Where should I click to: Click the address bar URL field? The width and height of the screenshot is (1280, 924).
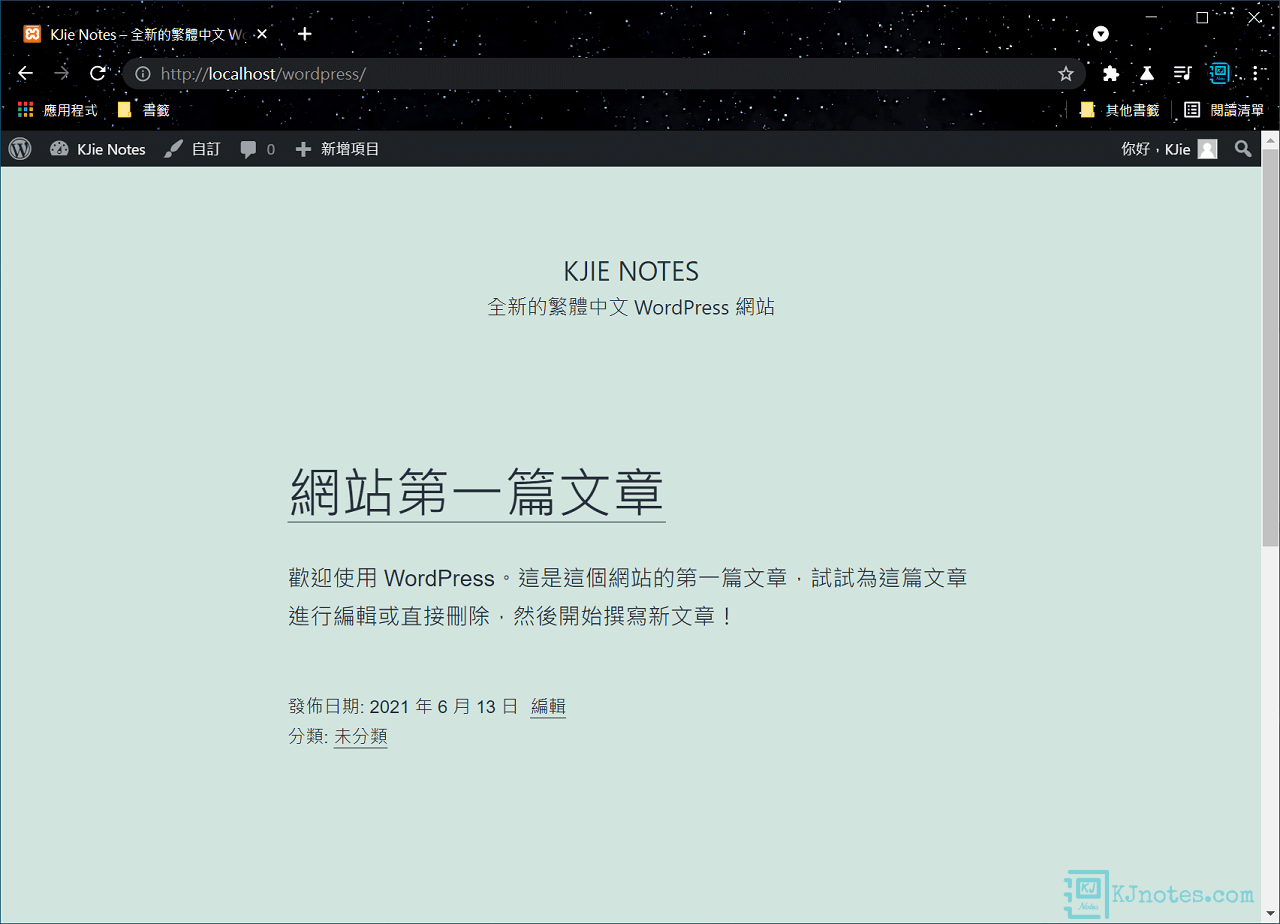[603, 74]
